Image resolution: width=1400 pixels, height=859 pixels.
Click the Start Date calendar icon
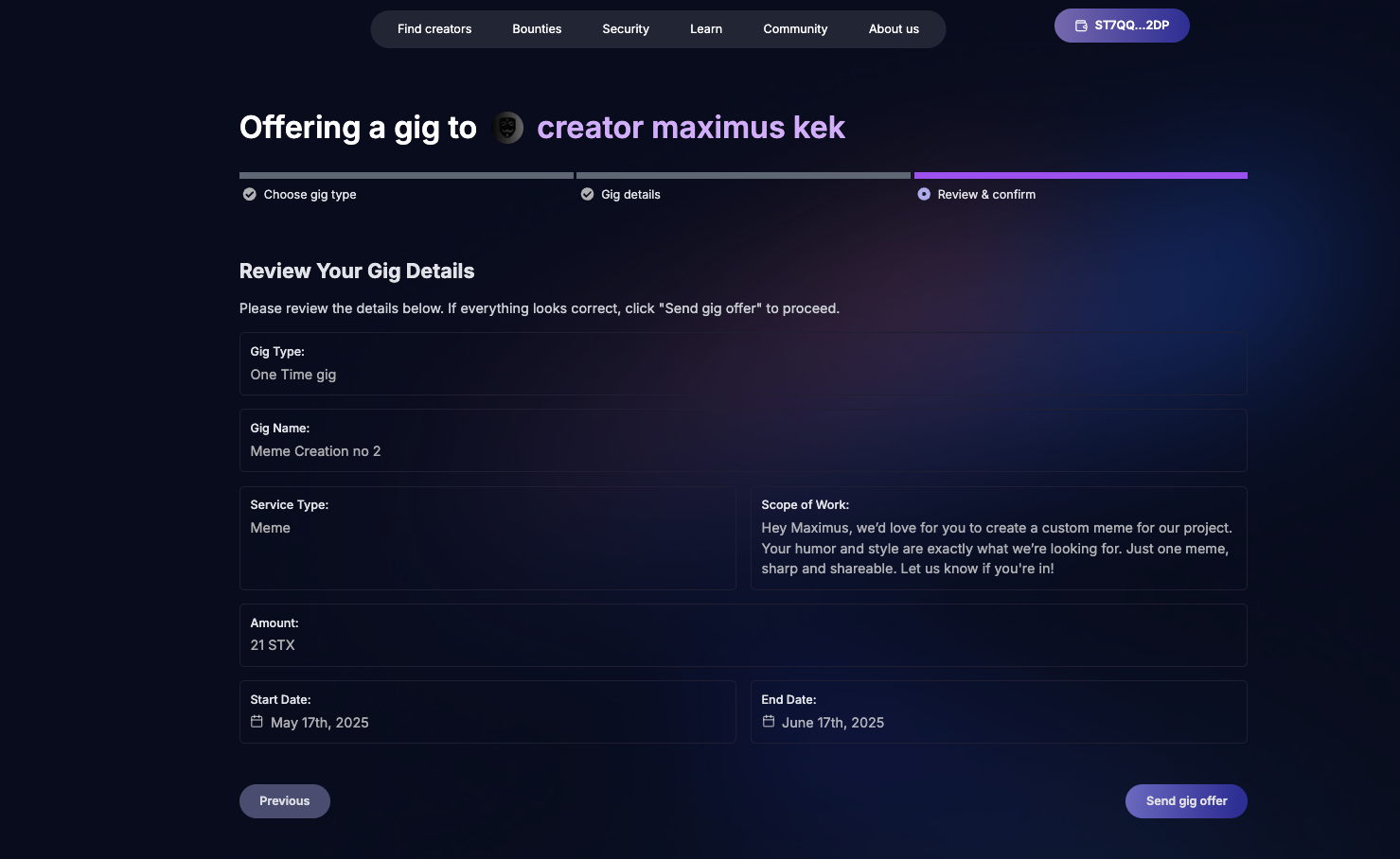pyautogui.click(x=257, y=722)
